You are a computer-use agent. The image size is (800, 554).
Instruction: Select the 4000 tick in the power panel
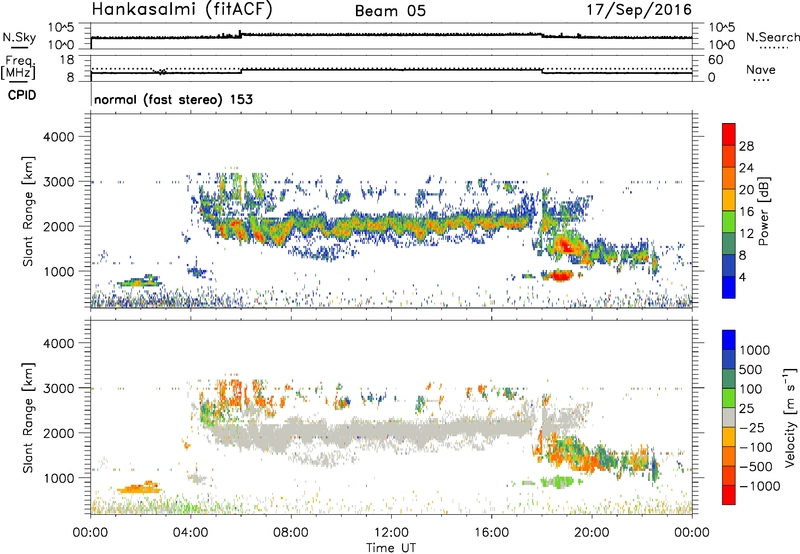(58, 137)
